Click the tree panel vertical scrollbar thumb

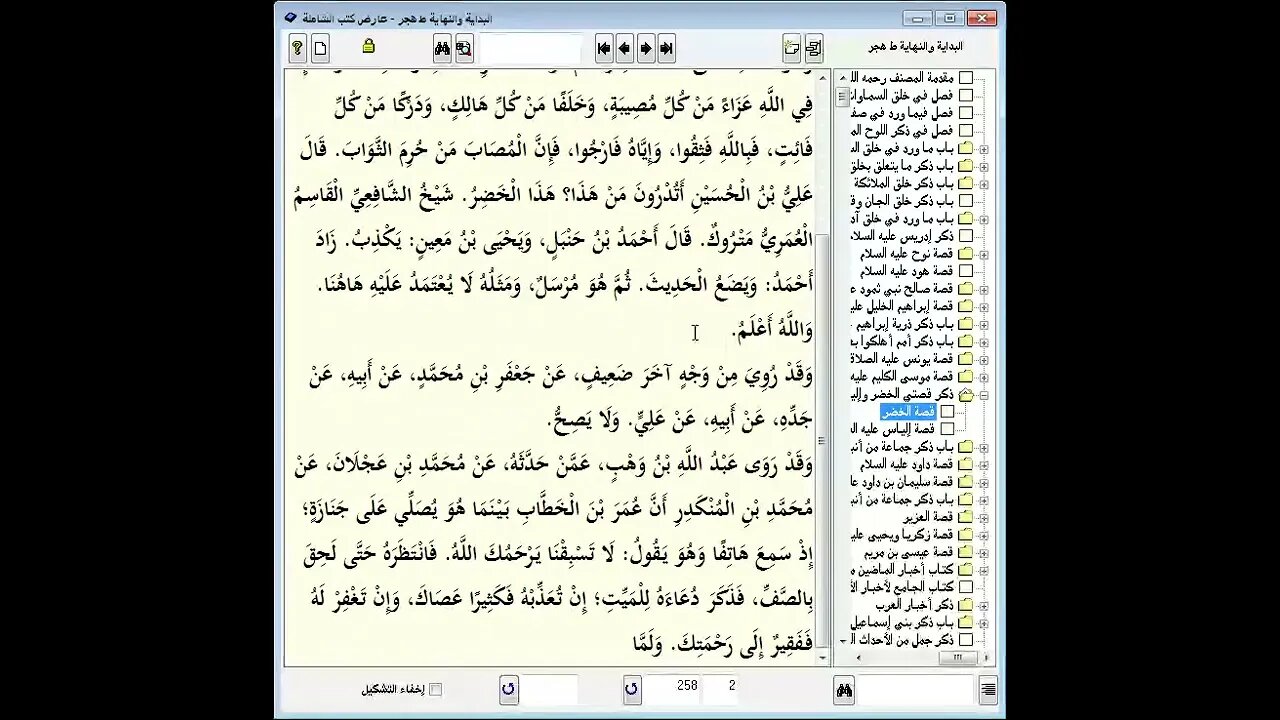(x=842, y=97)
